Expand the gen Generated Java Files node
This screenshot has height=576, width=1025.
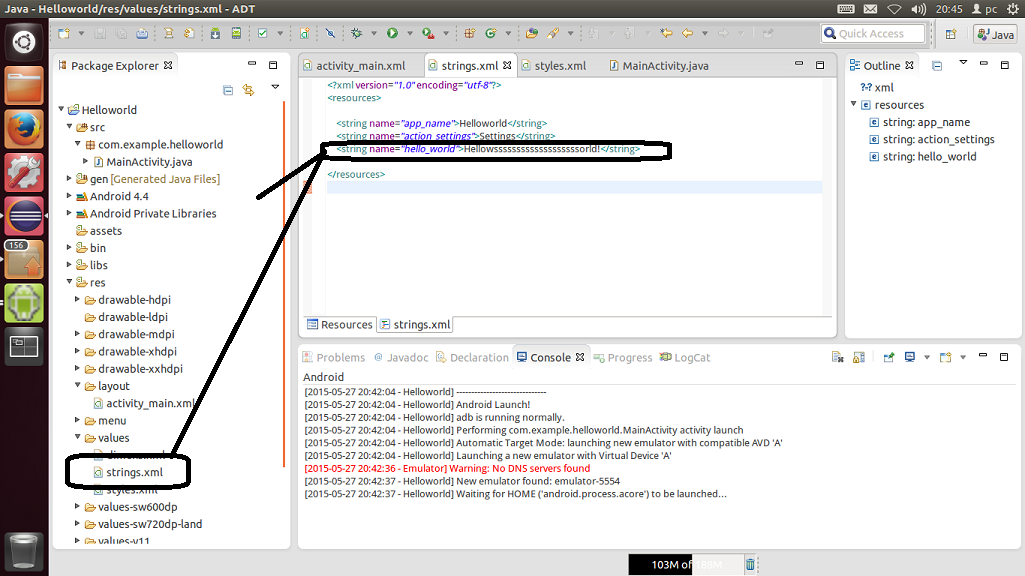pos(69,178)
